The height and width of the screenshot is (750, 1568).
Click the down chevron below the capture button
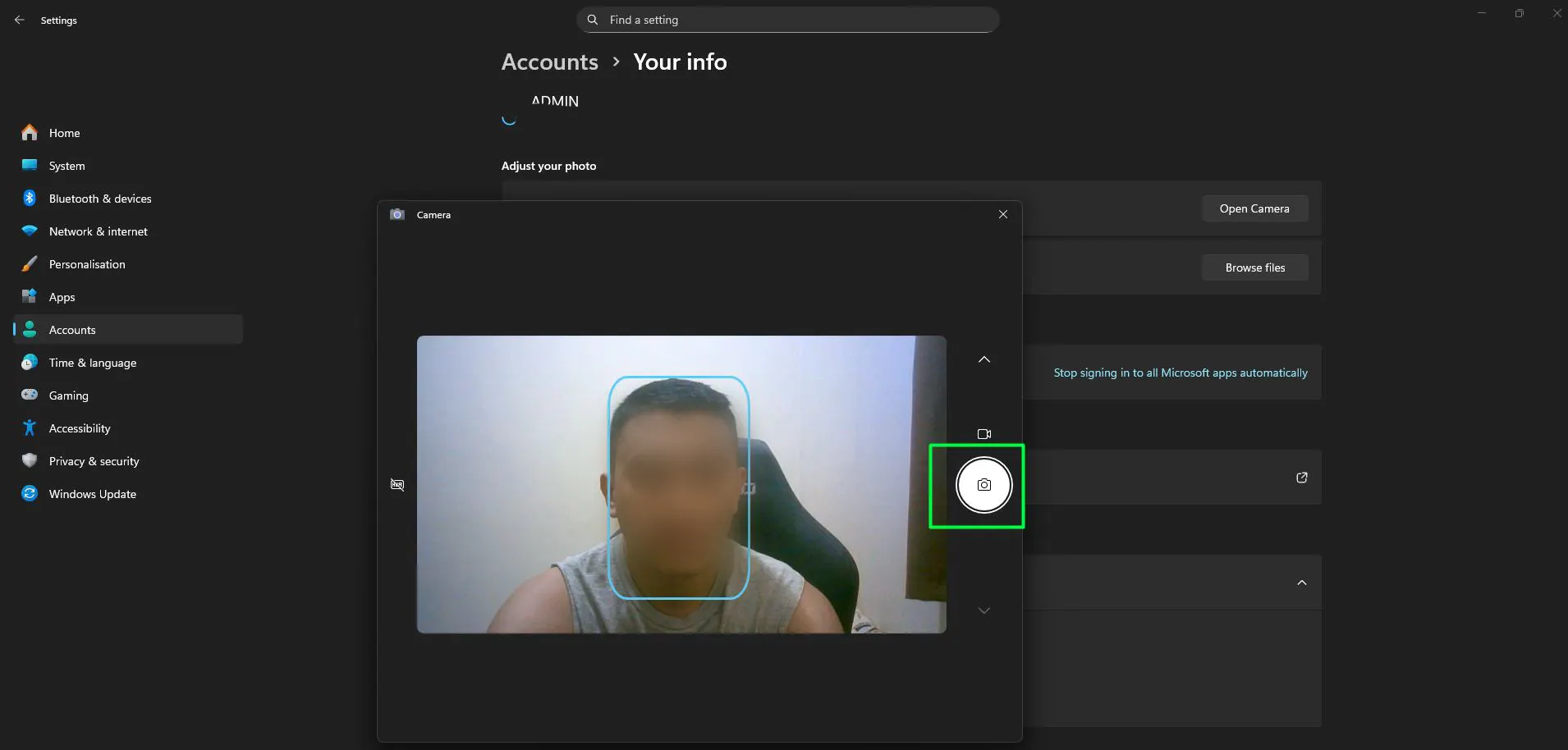[x=983, y=610]
